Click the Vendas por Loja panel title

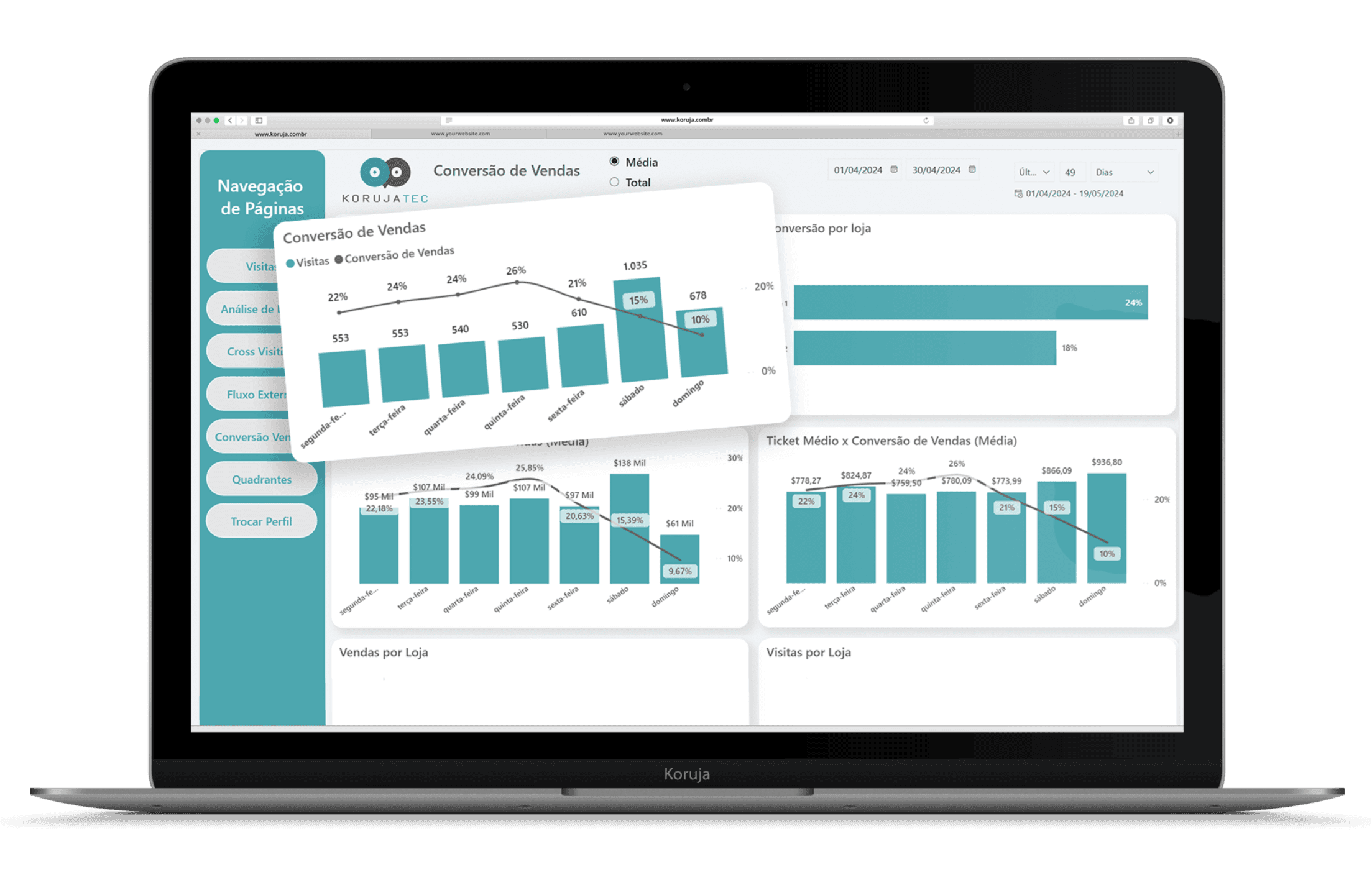click(x=384, y=652)
